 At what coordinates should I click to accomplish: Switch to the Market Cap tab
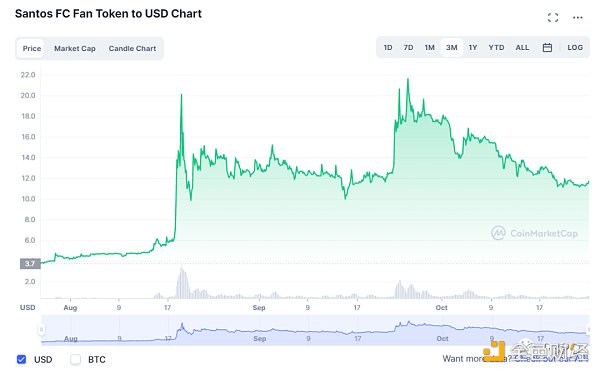pyautogui.click(x=75, y=49)
